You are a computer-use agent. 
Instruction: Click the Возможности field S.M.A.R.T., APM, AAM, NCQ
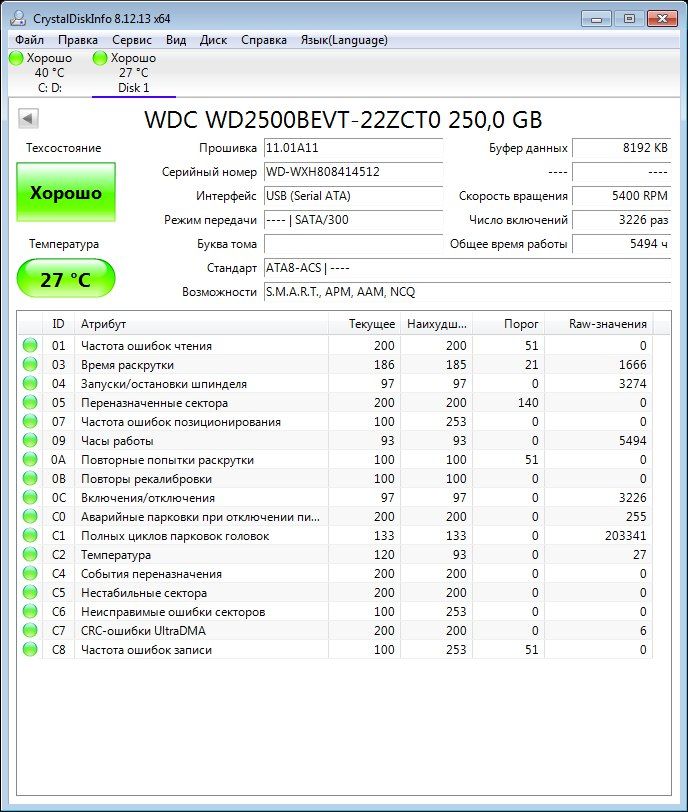coord(467,292)
